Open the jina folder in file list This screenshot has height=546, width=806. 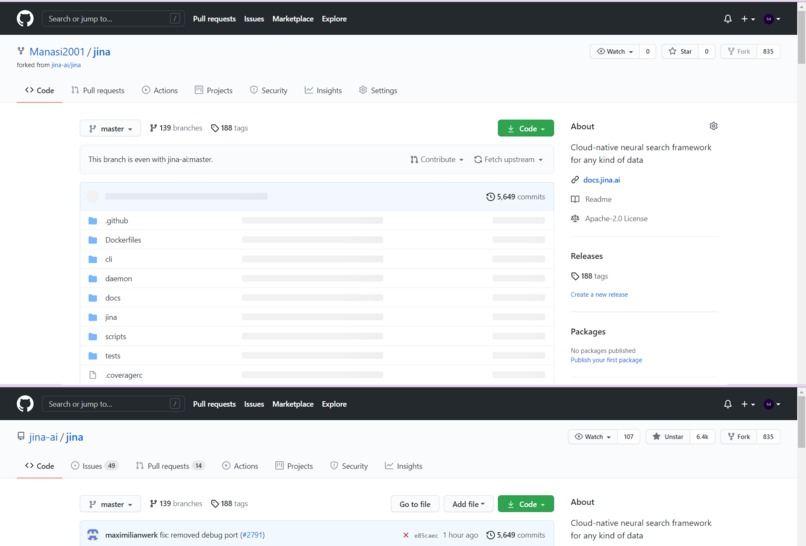(x=111, y=317)
